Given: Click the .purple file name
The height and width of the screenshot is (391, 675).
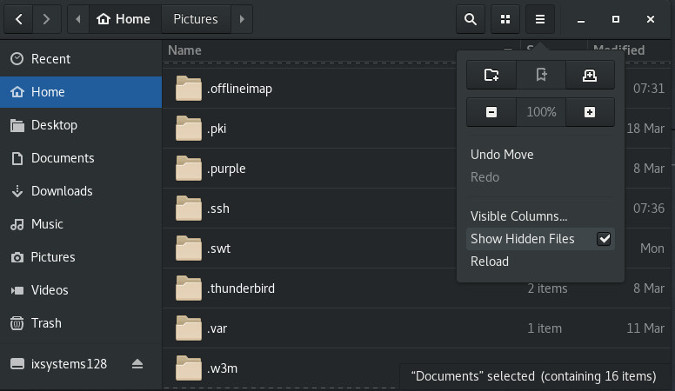Looking at the screenshot, I should point(226,169).
